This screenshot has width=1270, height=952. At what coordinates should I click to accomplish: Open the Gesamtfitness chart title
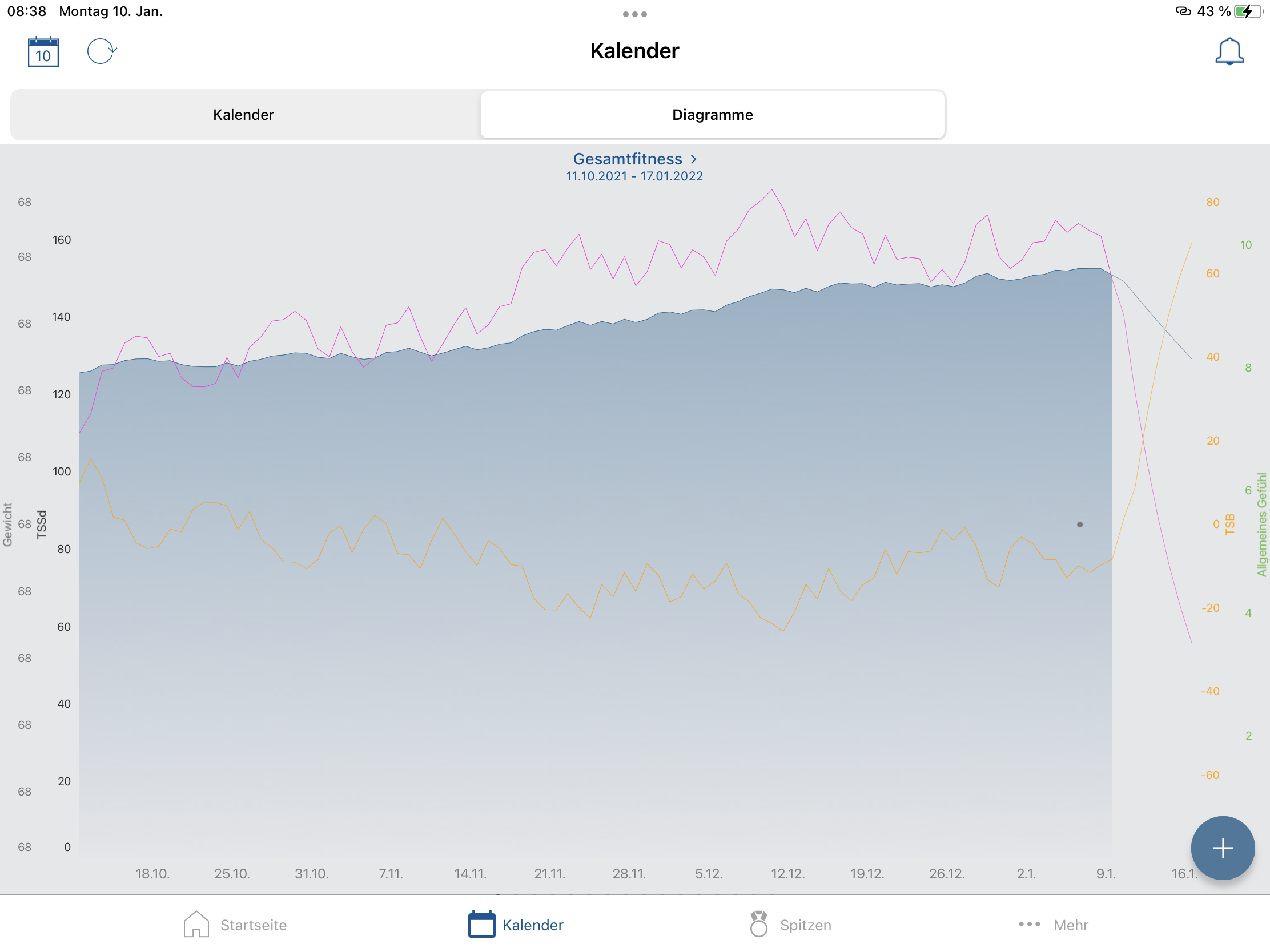click(627, 159)
